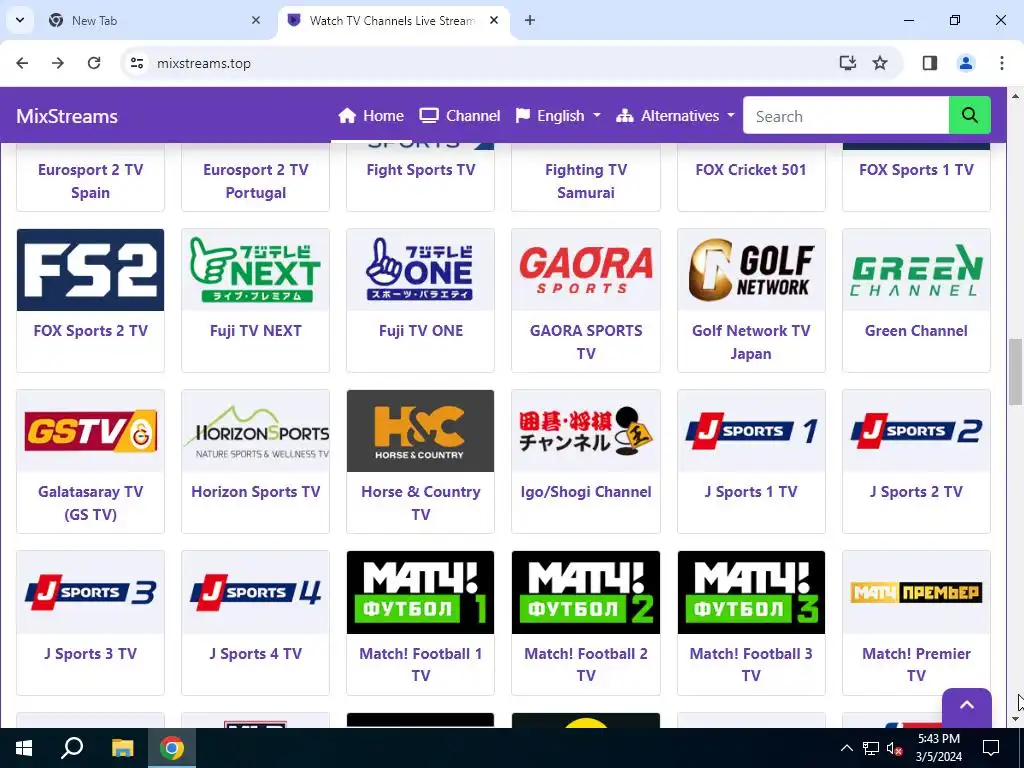Open the Fuji TV ONE logo
This screenshot has width=1024, height=768.
click(421, 270)
